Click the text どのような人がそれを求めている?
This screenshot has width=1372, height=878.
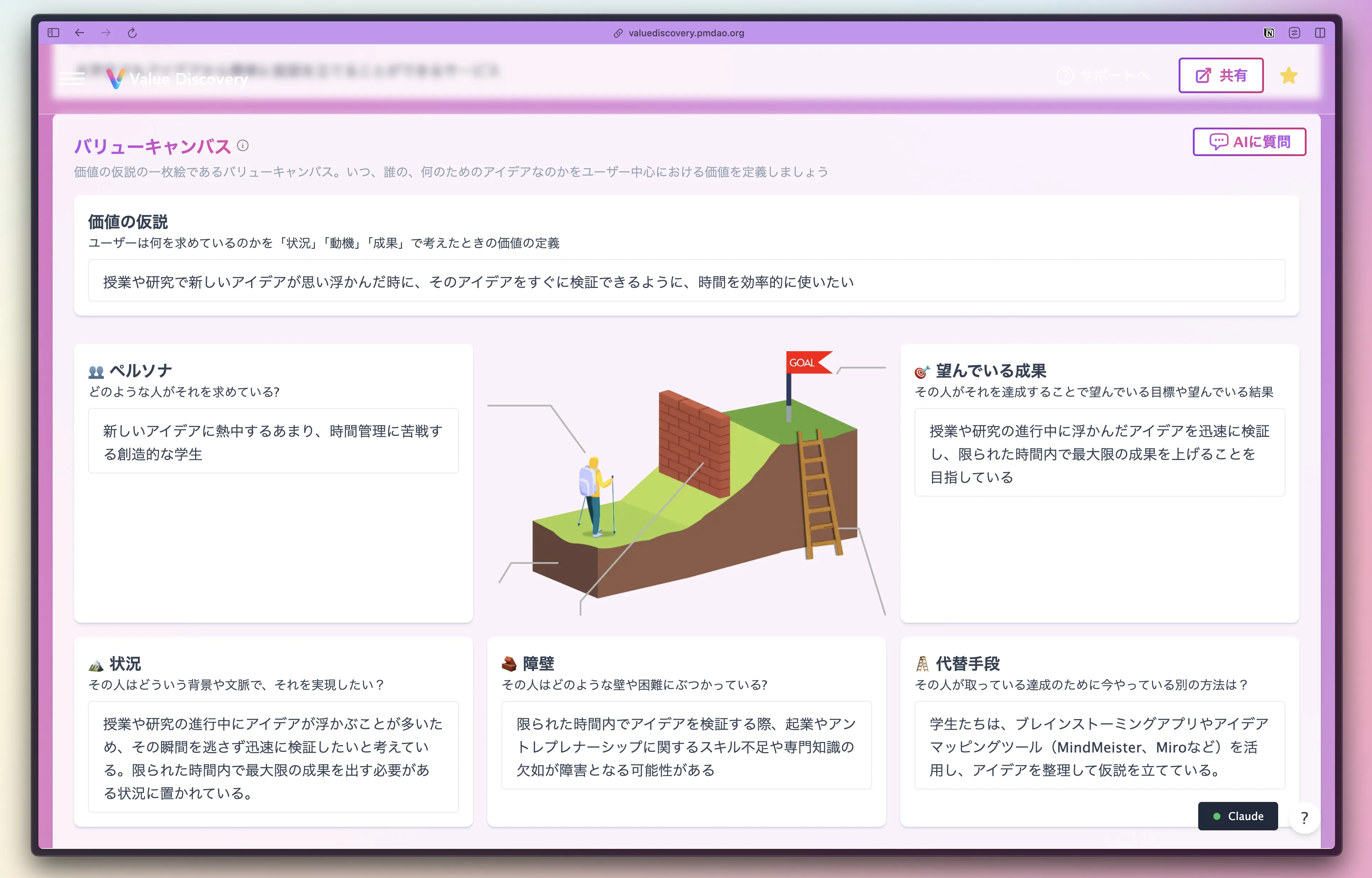pos(184,392)
